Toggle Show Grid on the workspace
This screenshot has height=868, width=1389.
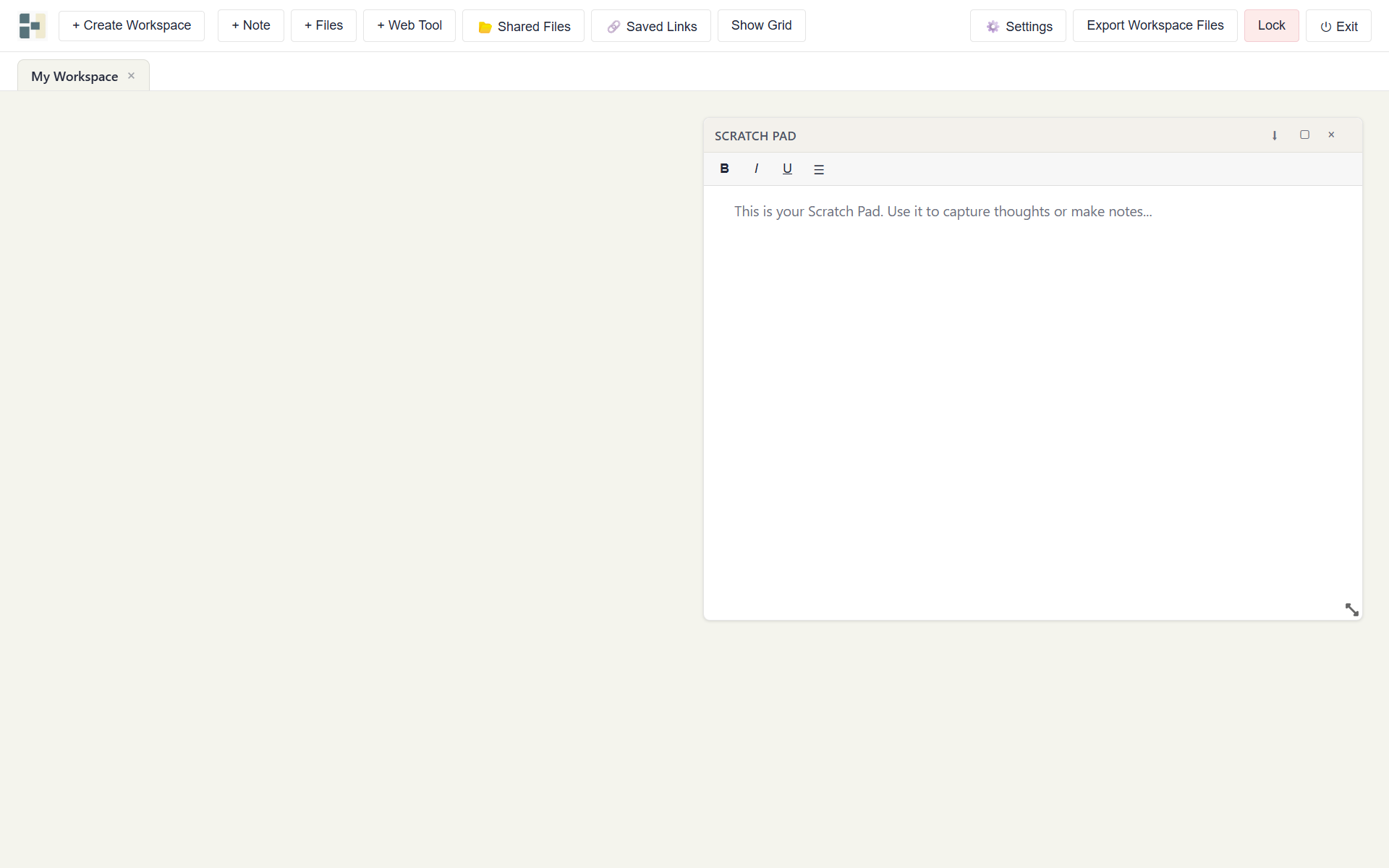click(761, 25)
